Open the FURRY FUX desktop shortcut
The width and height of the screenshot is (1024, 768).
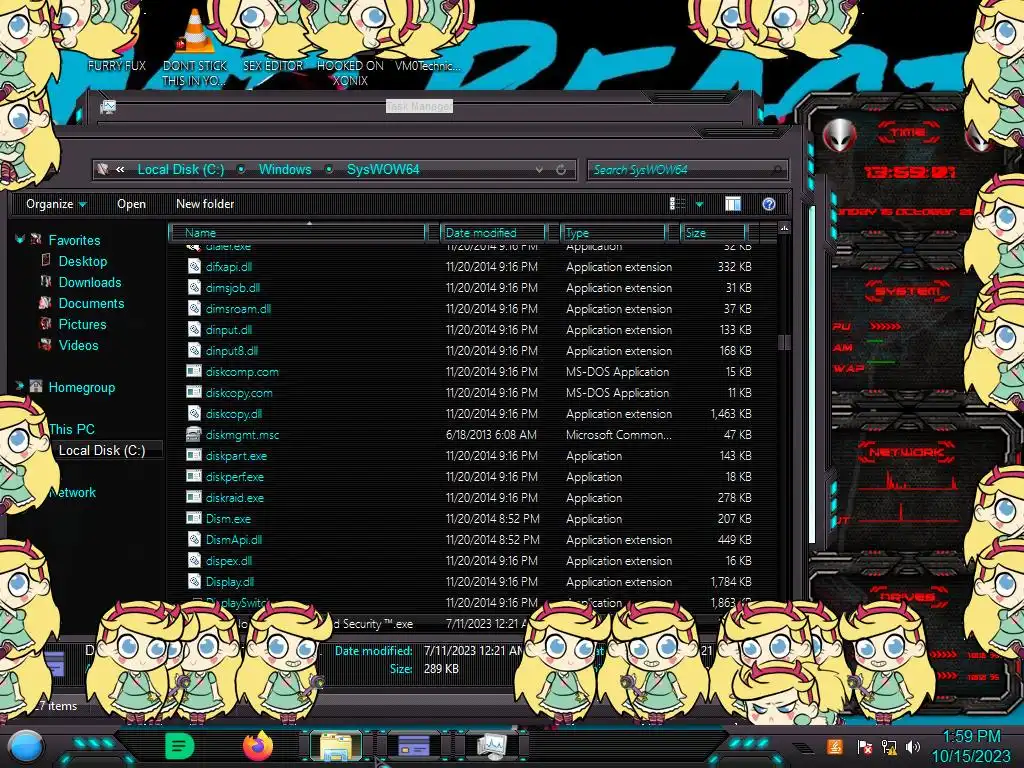point(116,66)
